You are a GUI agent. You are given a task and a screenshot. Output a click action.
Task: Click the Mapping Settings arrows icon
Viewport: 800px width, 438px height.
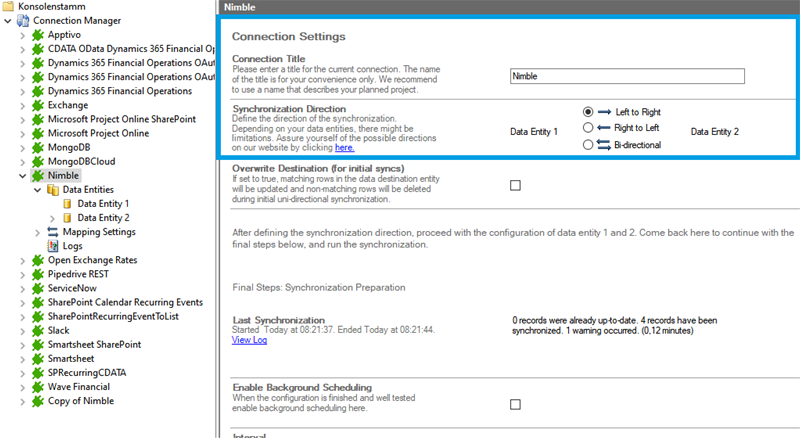[53, 231]
